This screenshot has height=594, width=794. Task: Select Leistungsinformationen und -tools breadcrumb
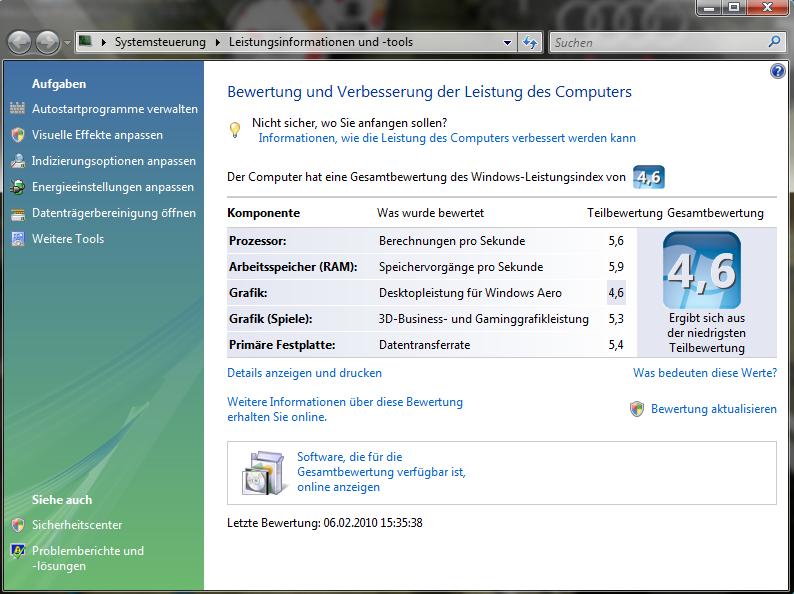pyautogui.click(x=321, y=42)
